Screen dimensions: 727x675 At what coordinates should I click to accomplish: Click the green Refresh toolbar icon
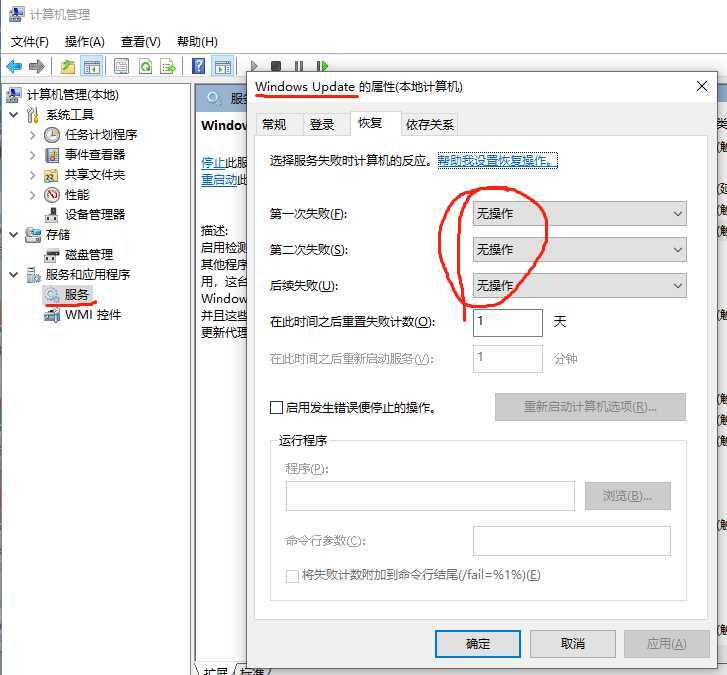145,67
